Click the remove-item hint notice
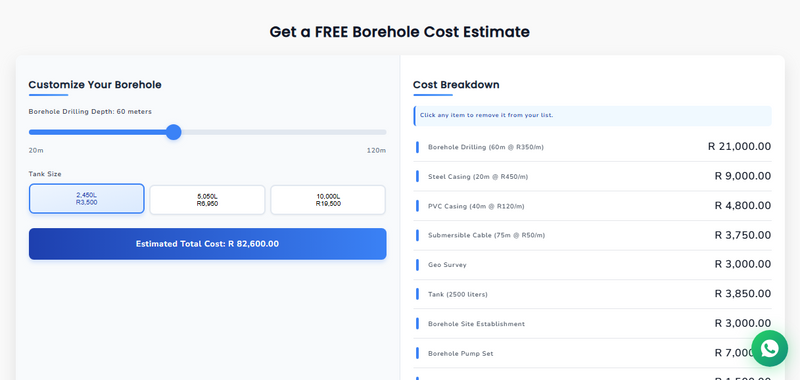The image size is (800, 380). 592,116
